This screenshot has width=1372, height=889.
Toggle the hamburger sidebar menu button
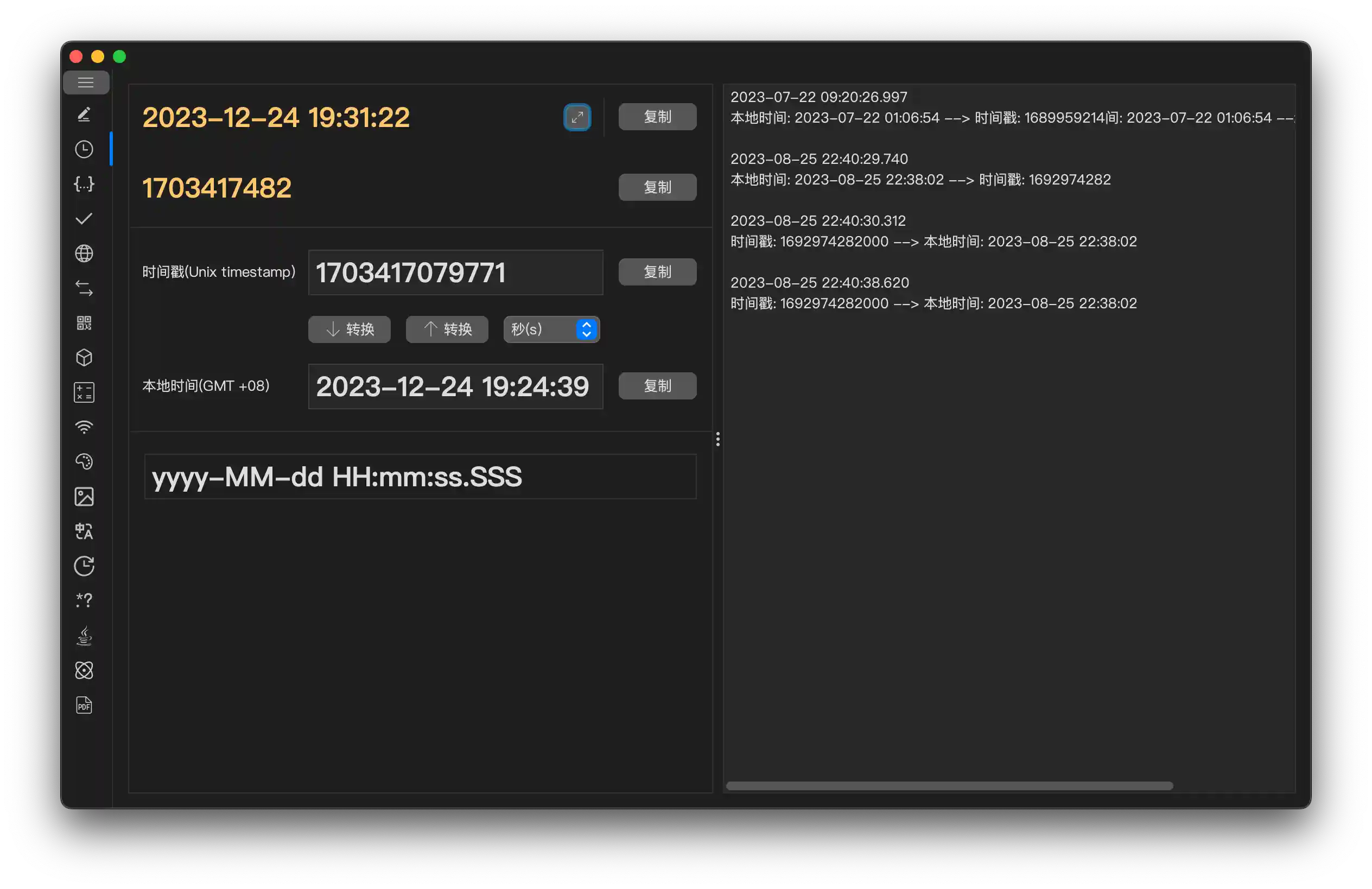(x=85, y=82)
